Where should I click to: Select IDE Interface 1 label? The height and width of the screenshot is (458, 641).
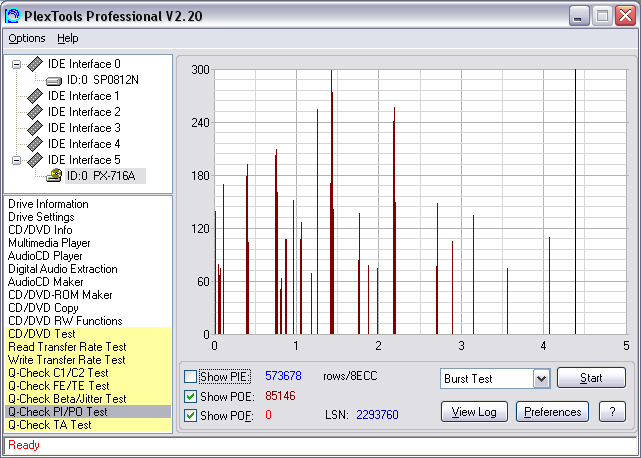coord(84,96)
